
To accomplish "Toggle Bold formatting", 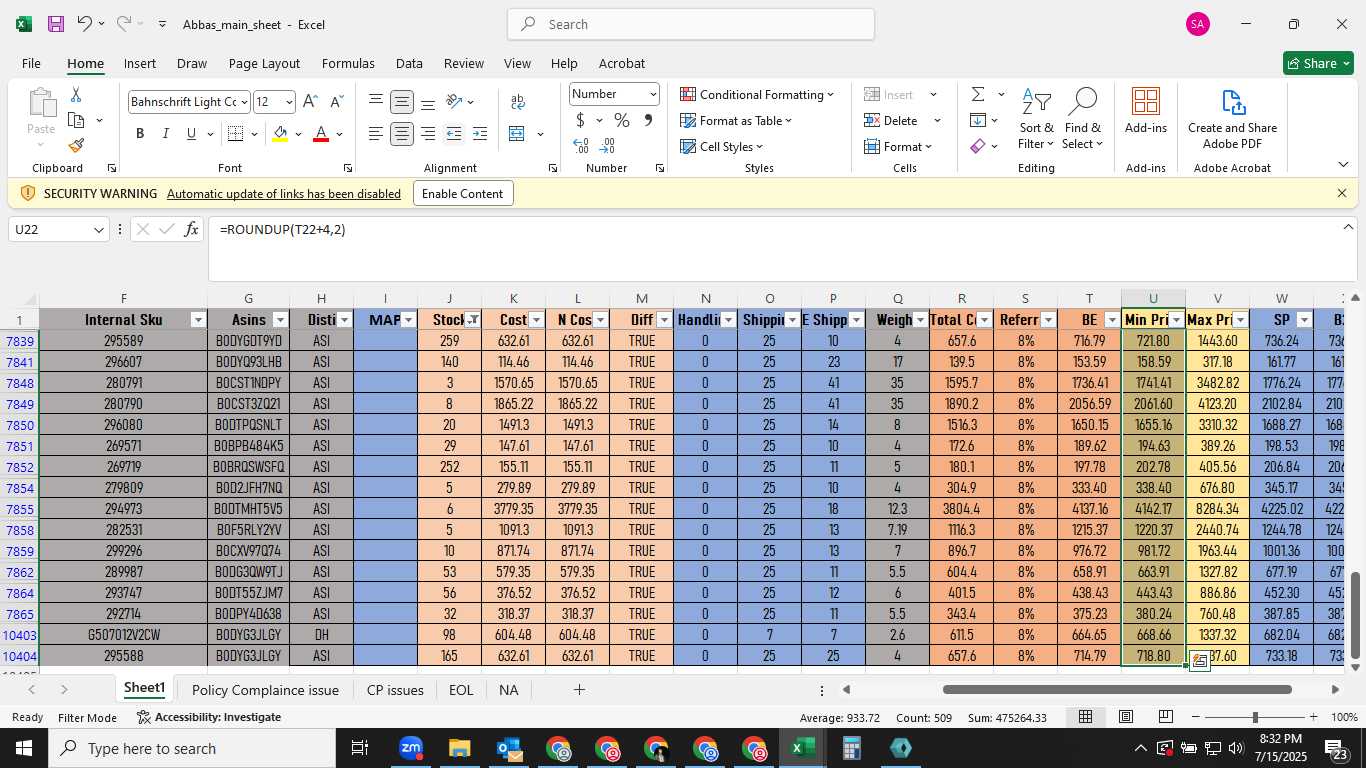I will (x=140, y=134).
